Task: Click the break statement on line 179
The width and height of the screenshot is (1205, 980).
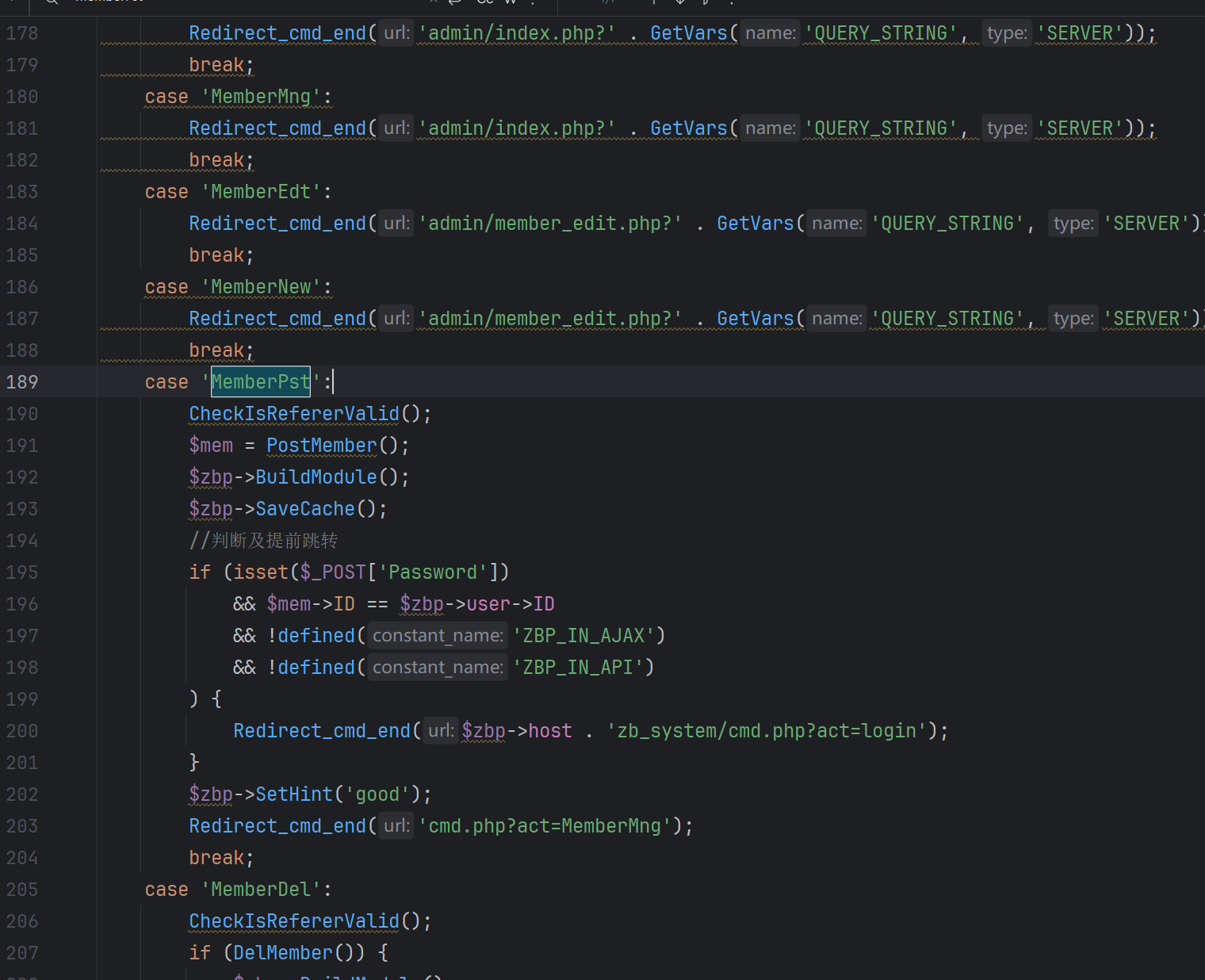Action: [x=221, y=65]
